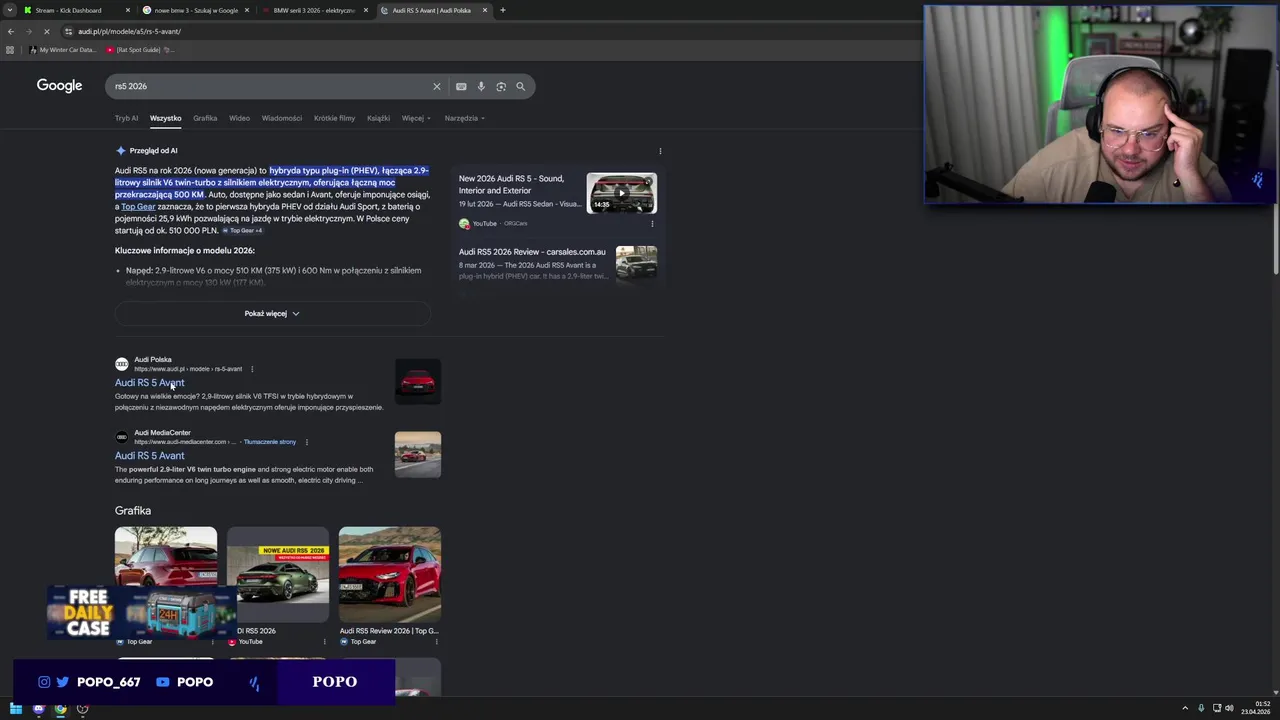Show hidden system tray icons
The width and height of the screenshot is (1280, 720).
pos(1185,709)
